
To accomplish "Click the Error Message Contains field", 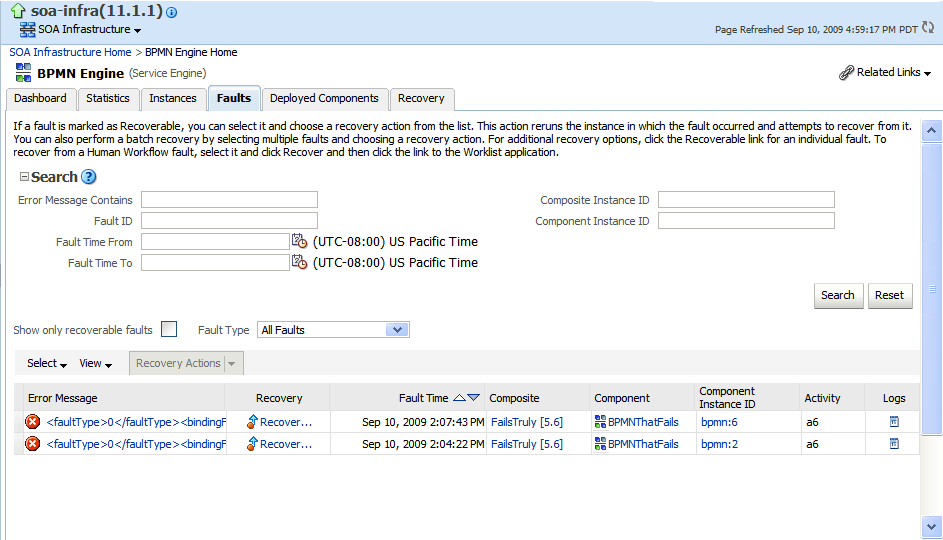I will (229, 200).
